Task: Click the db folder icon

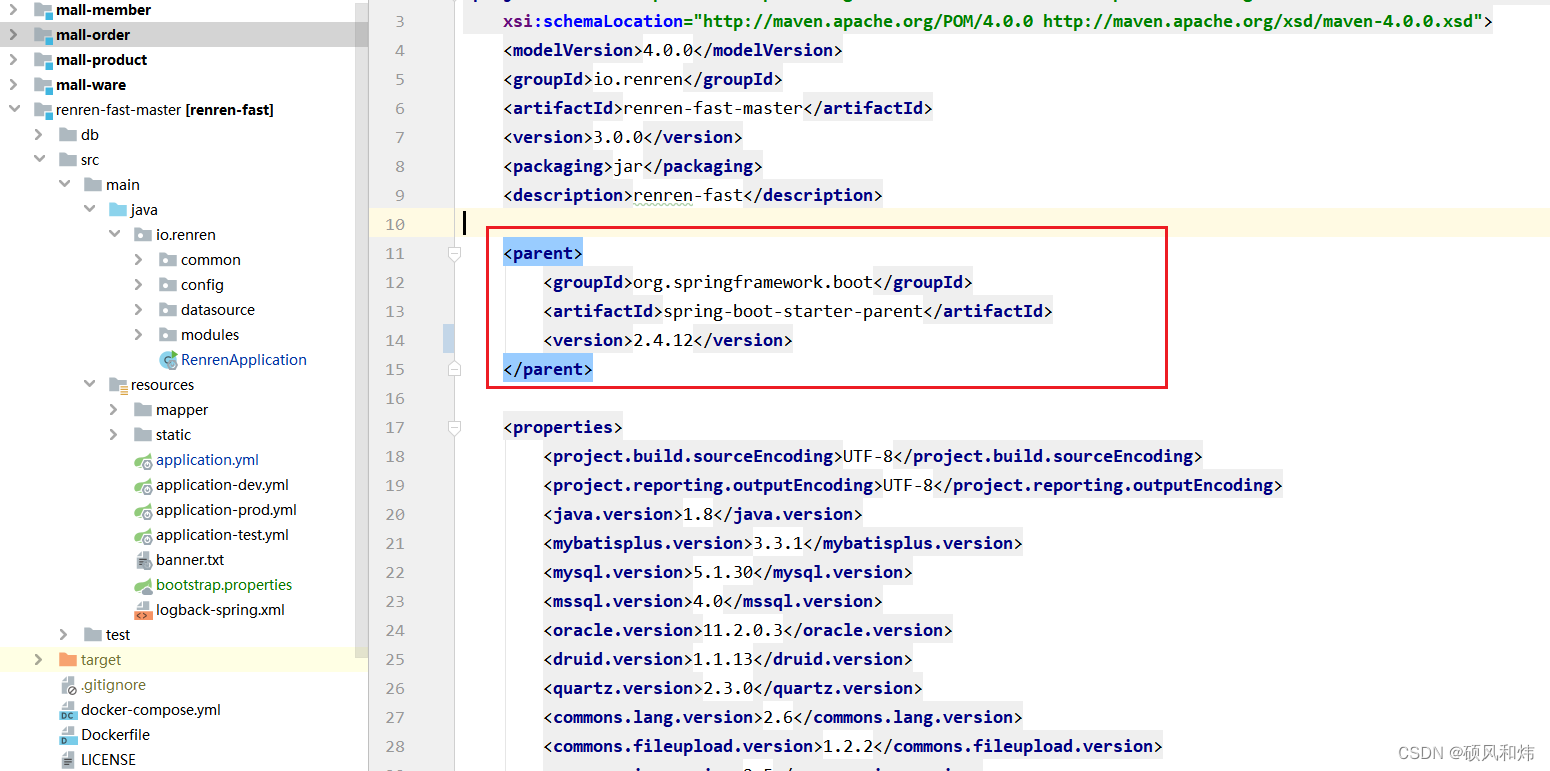Action: (x=68, y=135)
